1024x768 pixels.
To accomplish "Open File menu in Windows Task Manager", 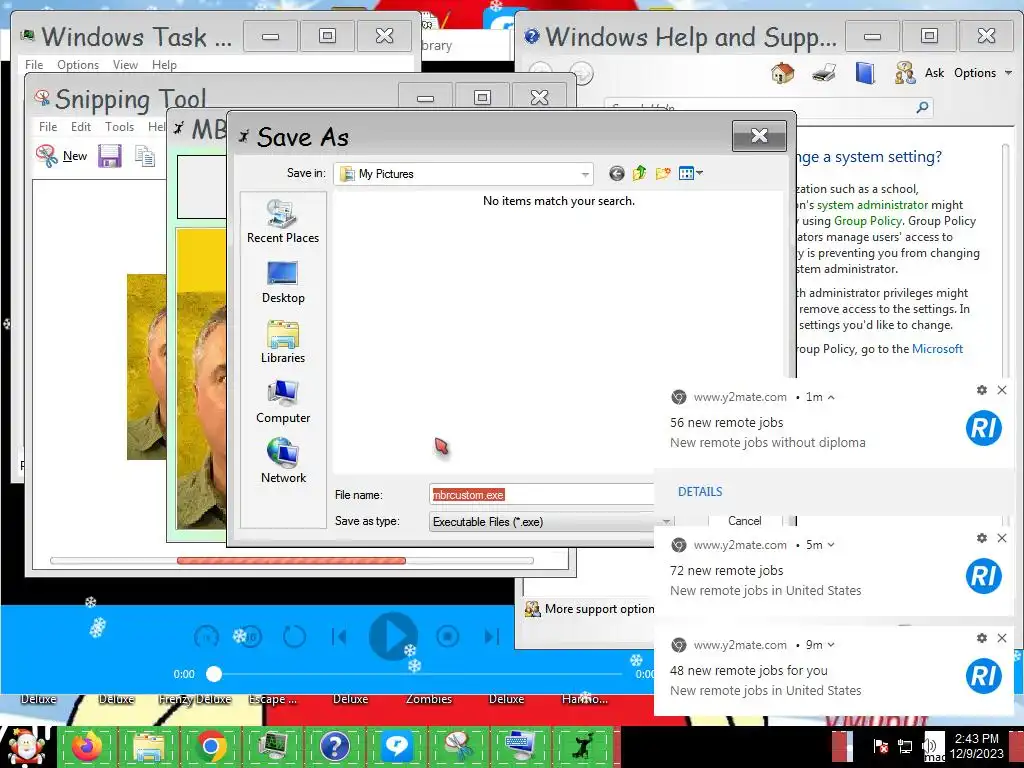I will pyautogui.click(x=34, y=65).
